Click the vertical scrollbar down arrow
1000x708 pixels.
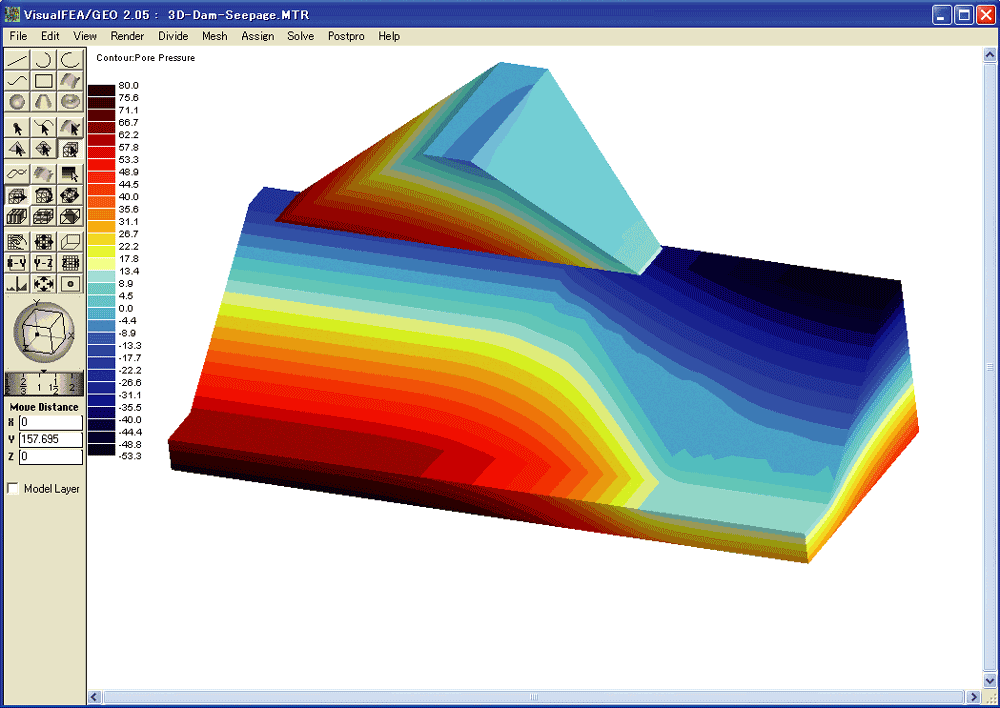pyautogui.click(x=990, y=681)
